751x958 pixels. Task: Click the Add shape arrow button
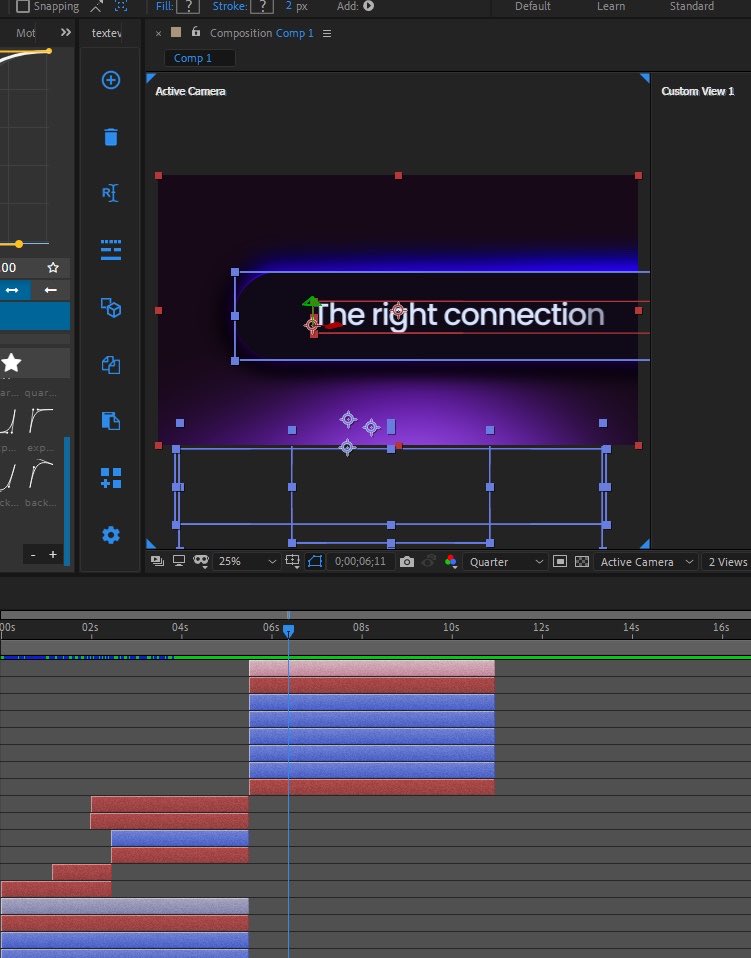click(368, 6)
